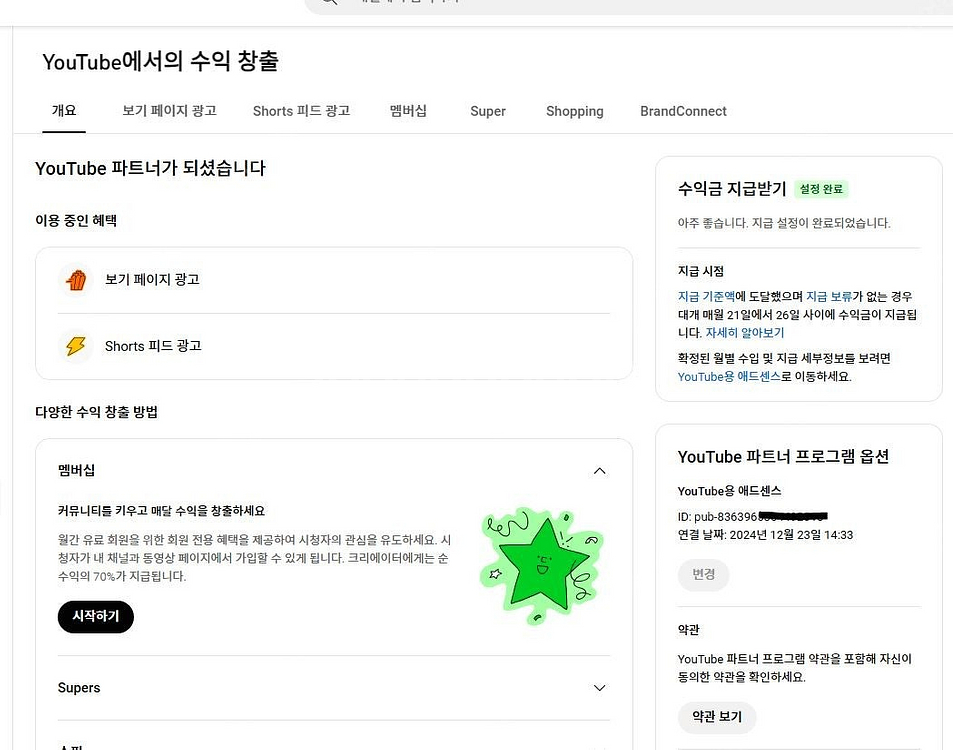
Task: Open the 지급 보류 link
Action: (x=829, y=297)
